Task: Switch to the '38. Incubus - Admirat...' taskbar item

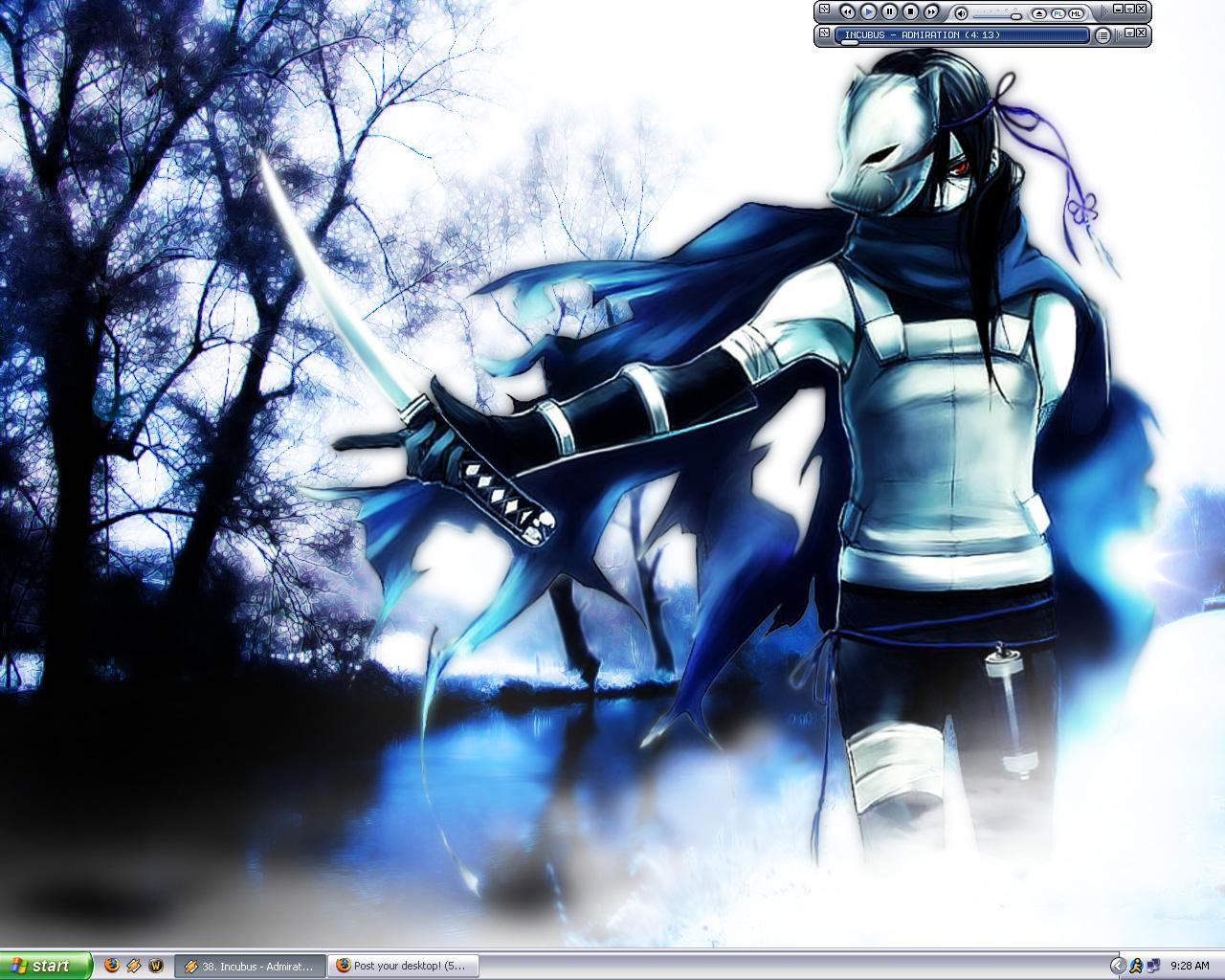Action: click(250, 967)
